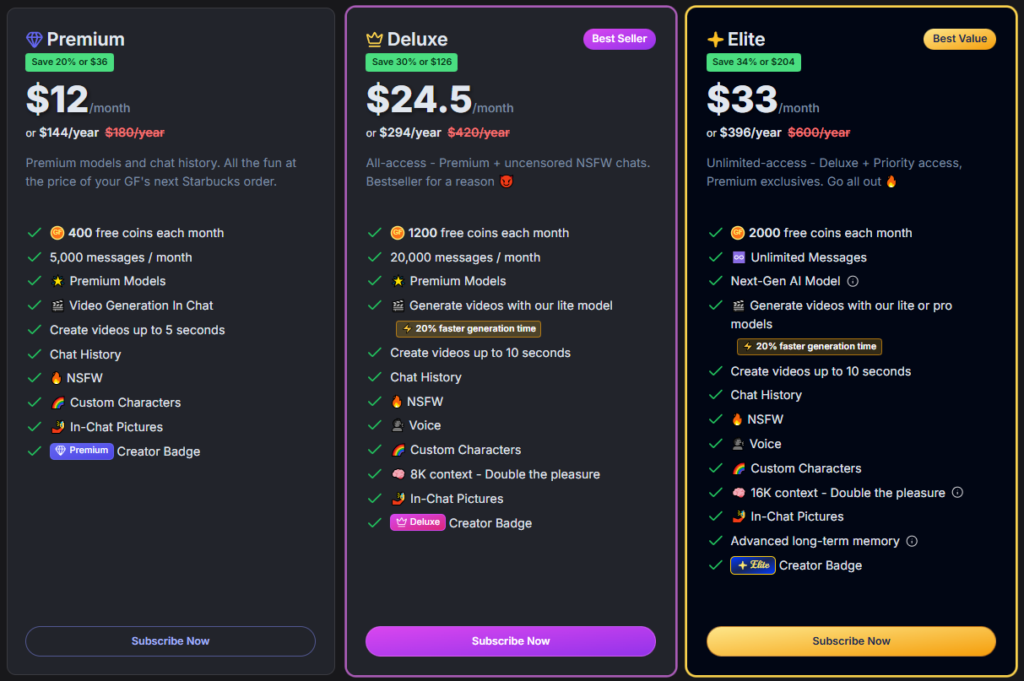Screen dimensions: 1024x681
Task: Click the Best Value label
Action: 959,39
